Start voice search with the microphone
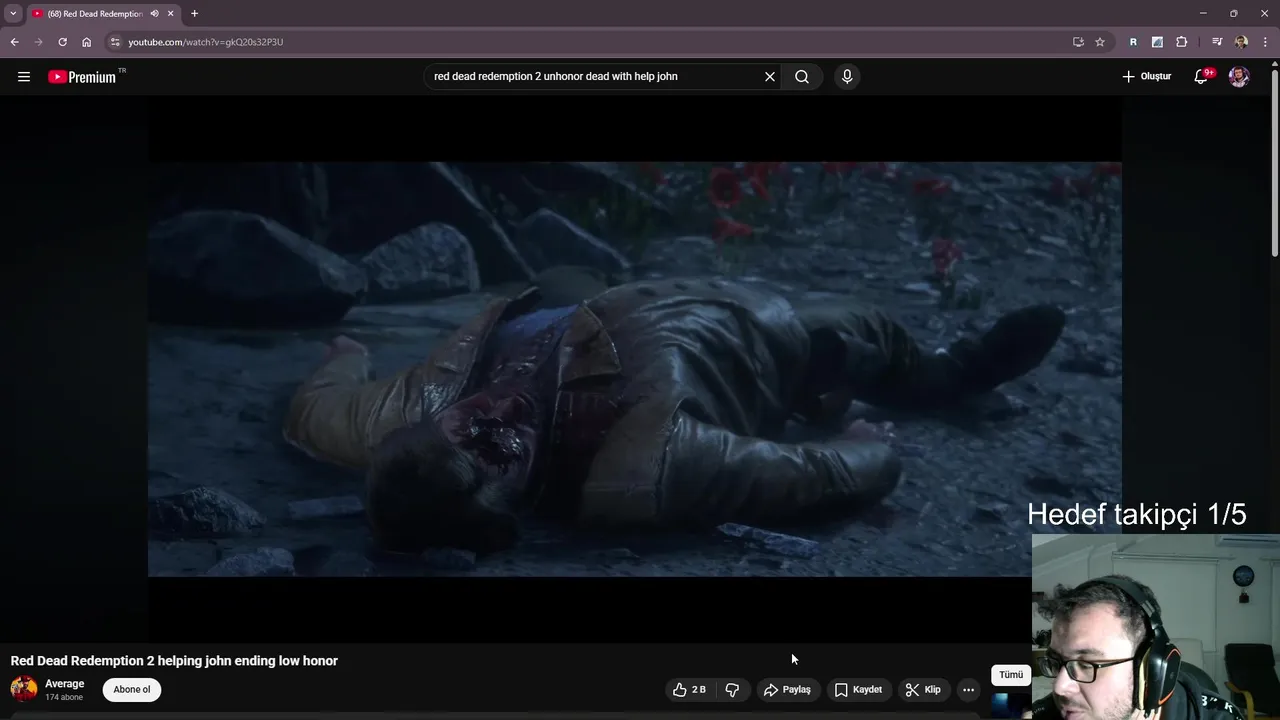The width and height of the screenshot is (1280, 720). (x=847, y=77)
